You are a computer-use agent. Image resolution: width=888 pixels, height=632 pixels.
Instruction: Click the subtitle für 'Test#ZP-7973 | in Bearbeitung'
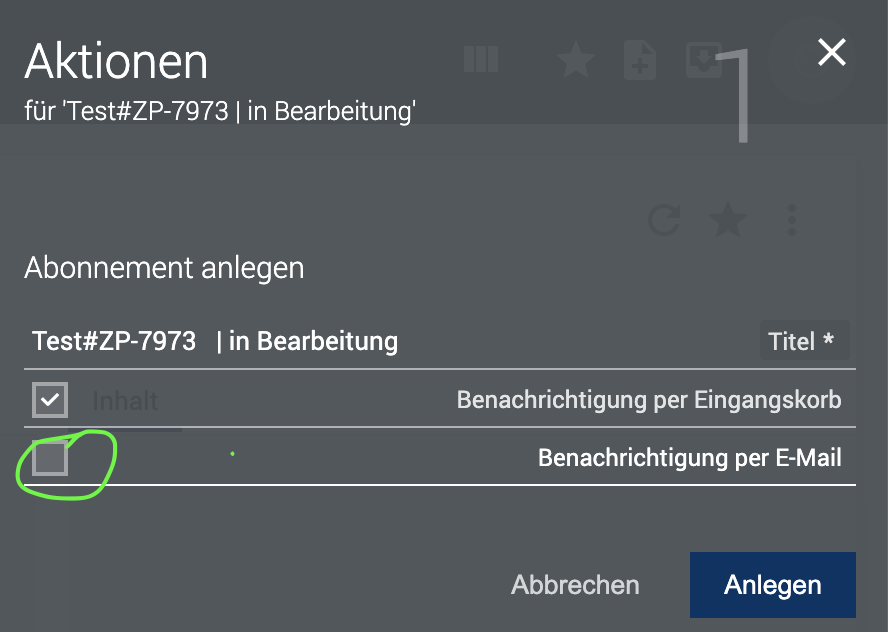220,111
